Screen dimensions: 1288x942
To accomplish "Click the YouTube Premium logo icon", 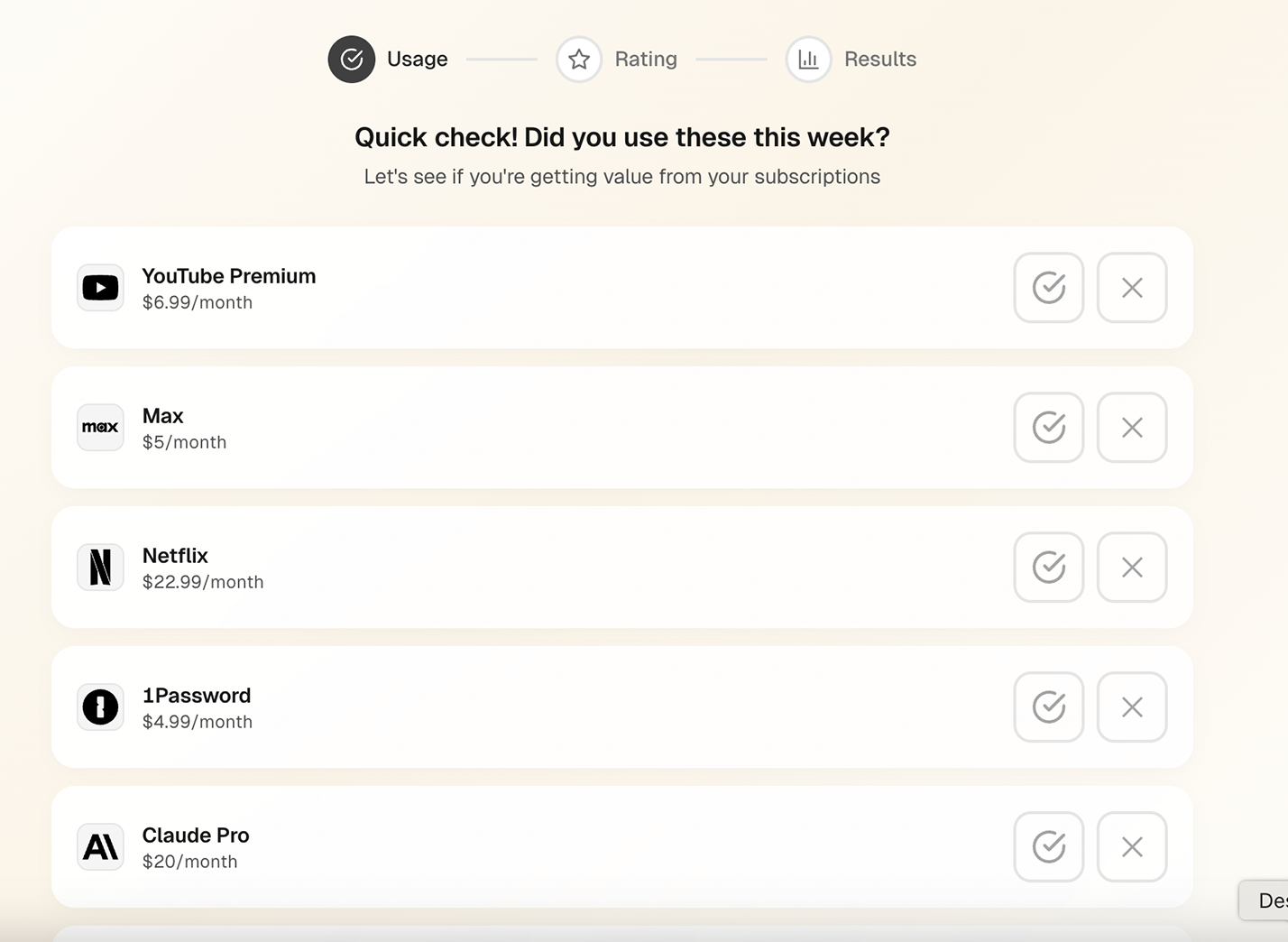I will click(100, 288).
